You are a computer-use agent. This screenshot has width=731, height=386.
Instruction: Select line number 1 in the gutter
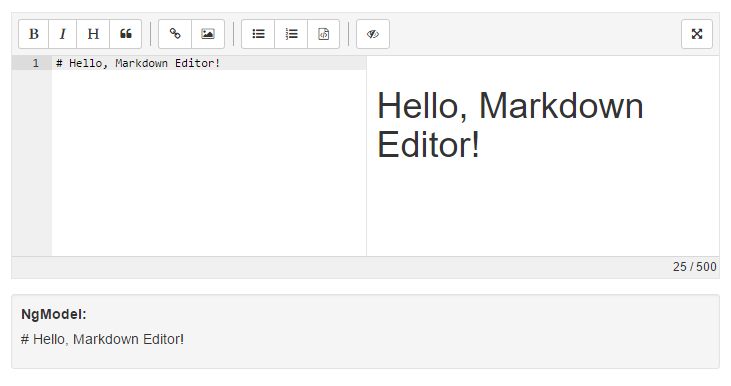[35, 63]
